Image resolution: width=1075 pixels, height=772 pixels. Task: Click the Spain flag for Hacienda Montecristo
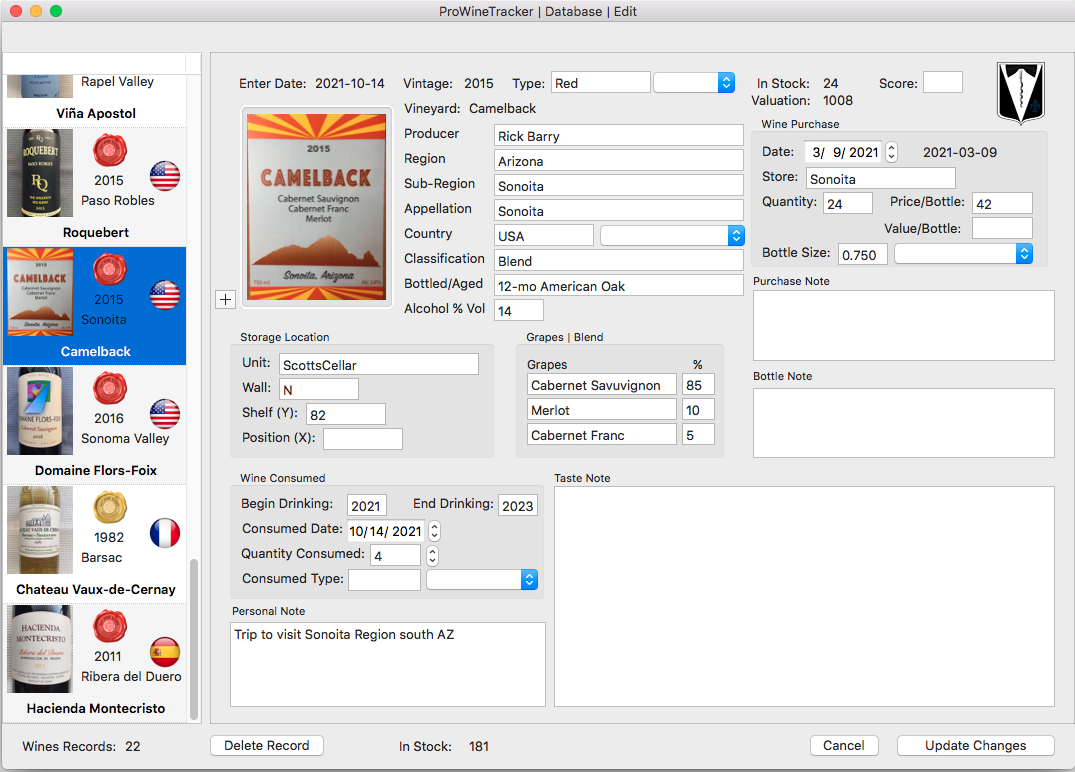(x=165, y=652)
